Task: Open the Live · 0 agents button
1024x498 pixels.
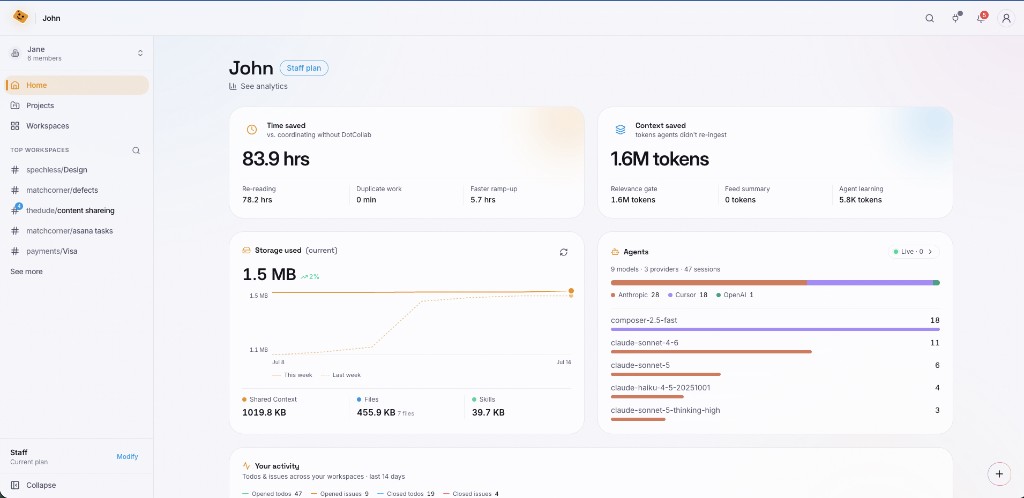Action: pos(914,251)
